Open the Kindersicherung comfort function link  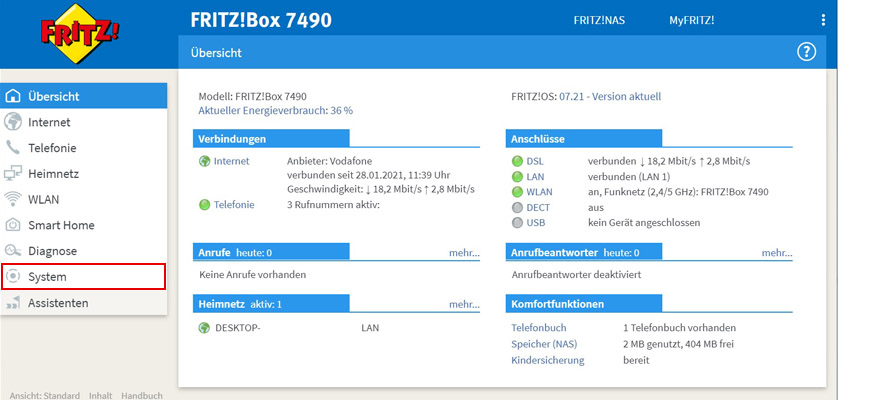[547, 360]
